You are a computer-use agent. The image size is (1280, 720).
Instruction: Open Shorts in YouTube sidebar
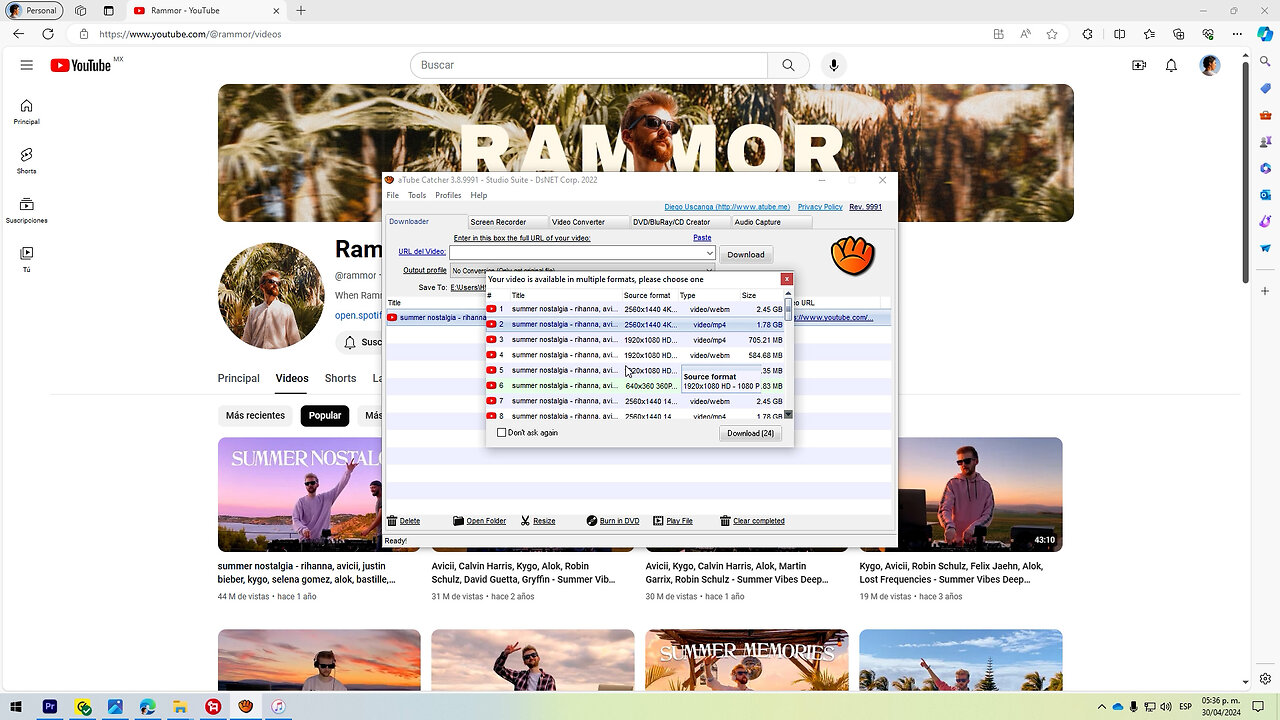coord(27,161)
